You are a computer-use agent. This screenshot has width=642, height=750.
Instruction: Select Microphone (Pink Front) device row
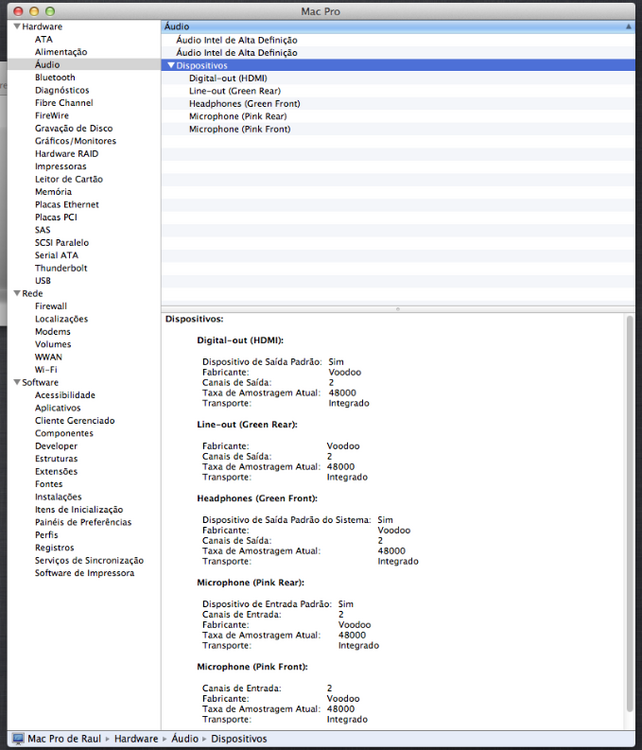pos(398,129)
